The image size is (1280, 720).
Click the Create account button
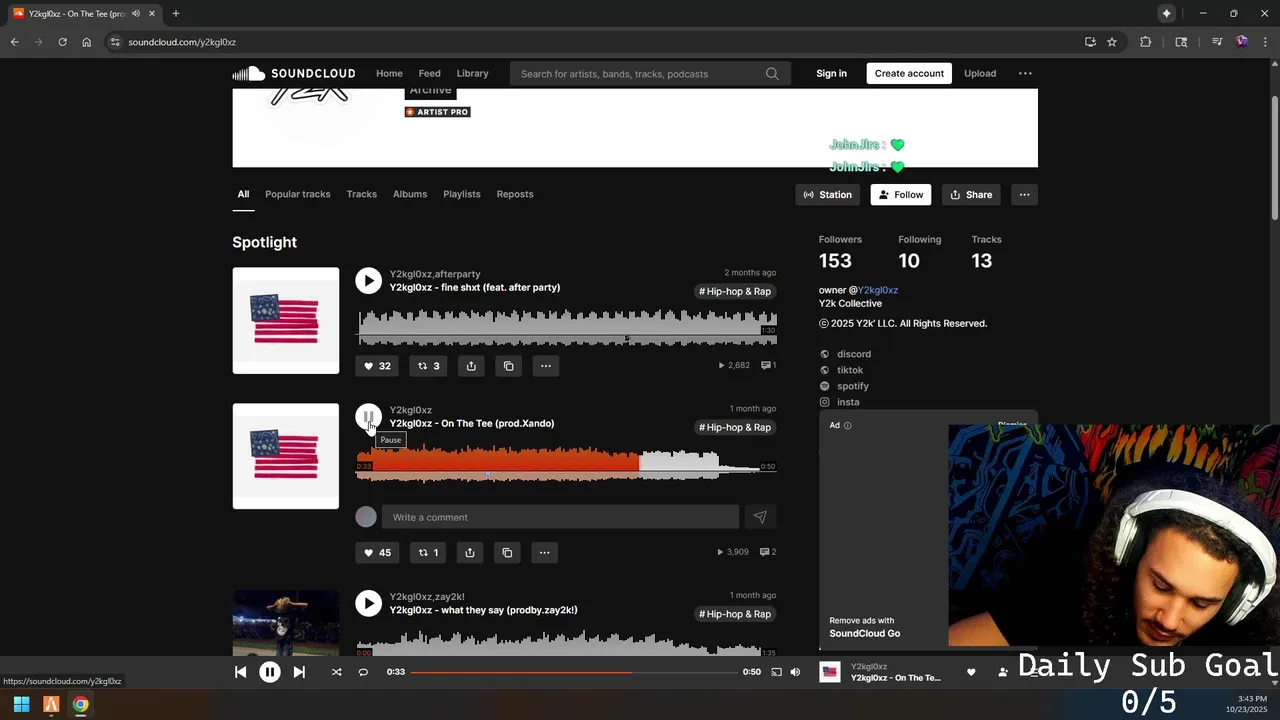pos(909,73)
